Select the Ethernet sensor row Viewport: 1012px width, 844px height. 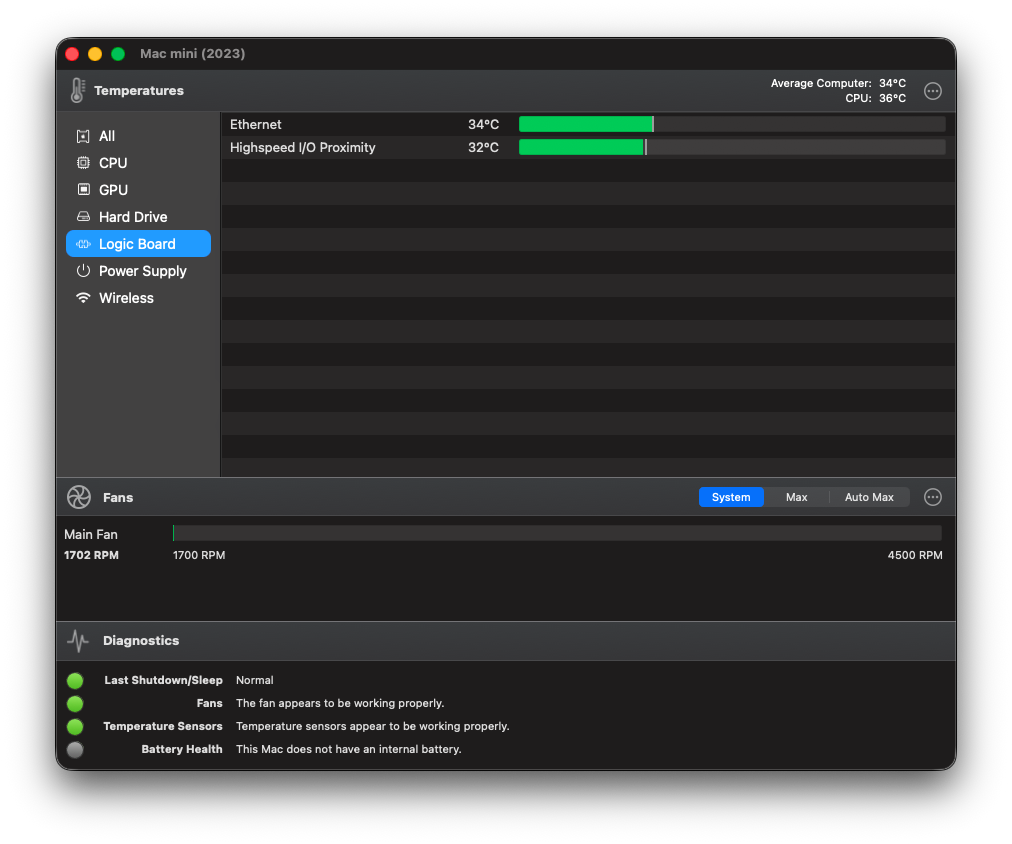coord(588,125)
